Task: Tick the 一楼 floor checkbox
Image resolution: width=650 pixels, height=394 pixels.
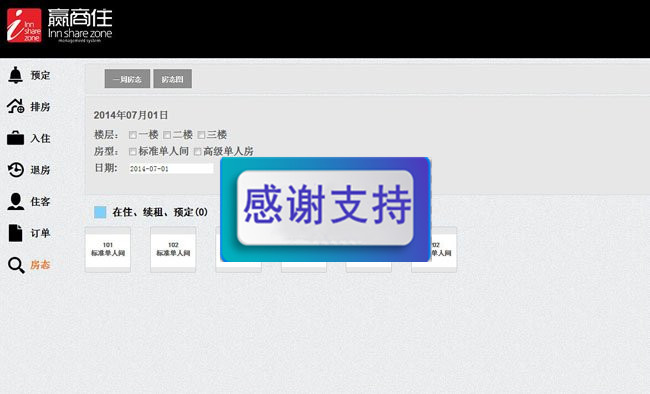Action: (133, 135)
